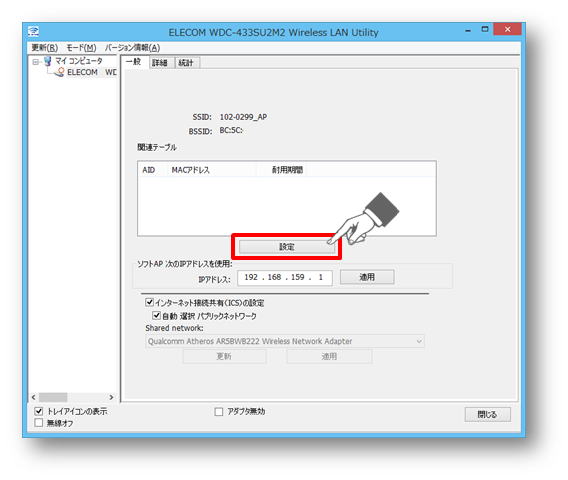The height and width of the screenshot is (480, 568).
Task: Enable the 無線オフ checkbox
Action: click(39, 422)
